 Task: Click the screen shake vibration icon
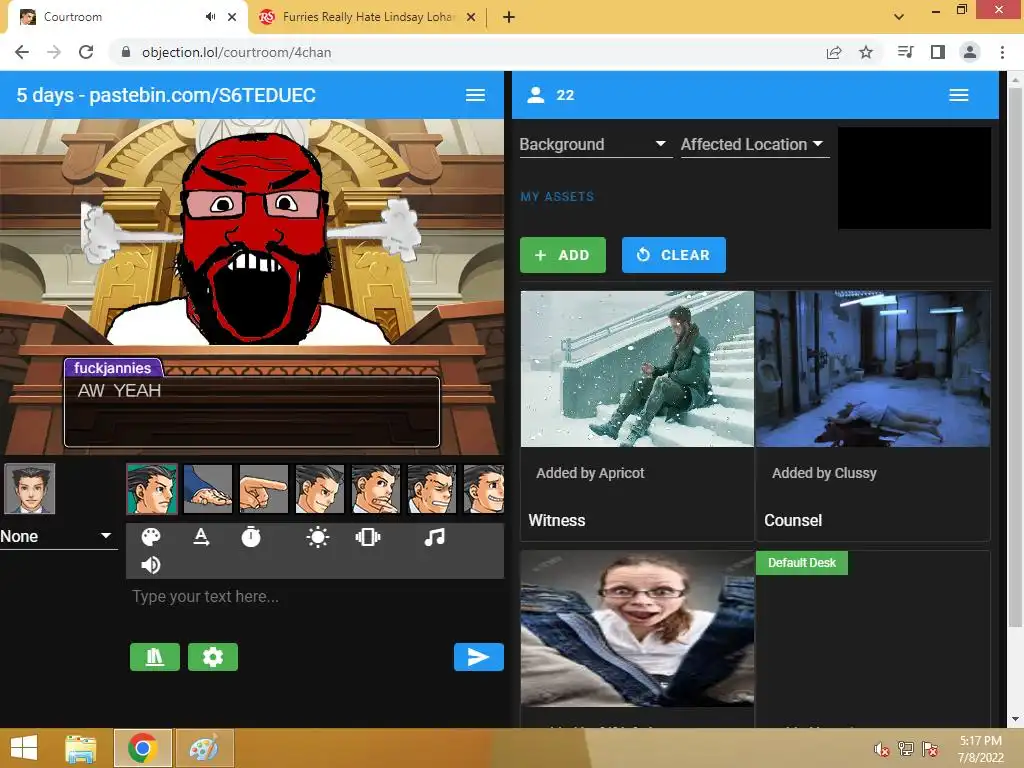368,537
